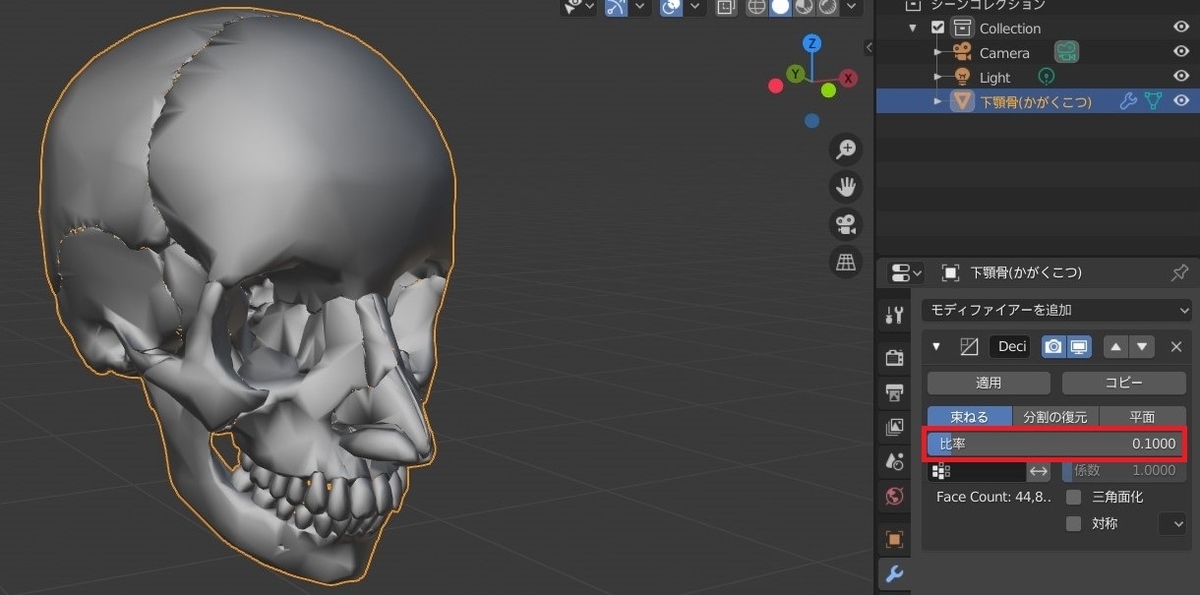Open Active Tool properties tab
This screenshot has height=595, width=1200.
(894, 316)
